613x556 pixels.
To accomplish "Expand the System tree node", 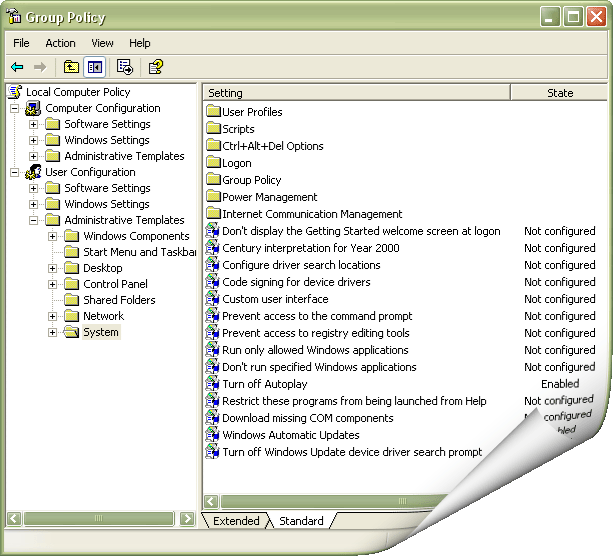I will point(52,332).
